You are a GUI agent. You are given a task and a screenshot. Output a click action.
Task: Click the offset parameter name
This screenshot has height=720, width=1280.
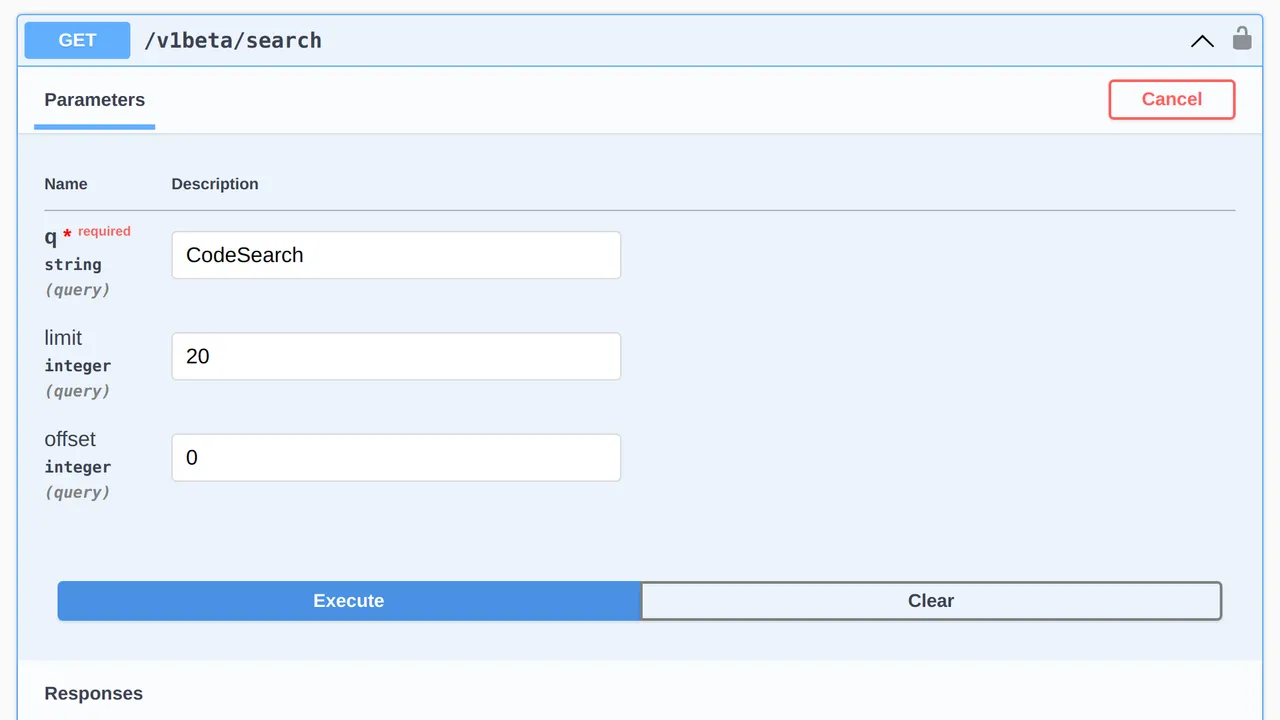70,439
